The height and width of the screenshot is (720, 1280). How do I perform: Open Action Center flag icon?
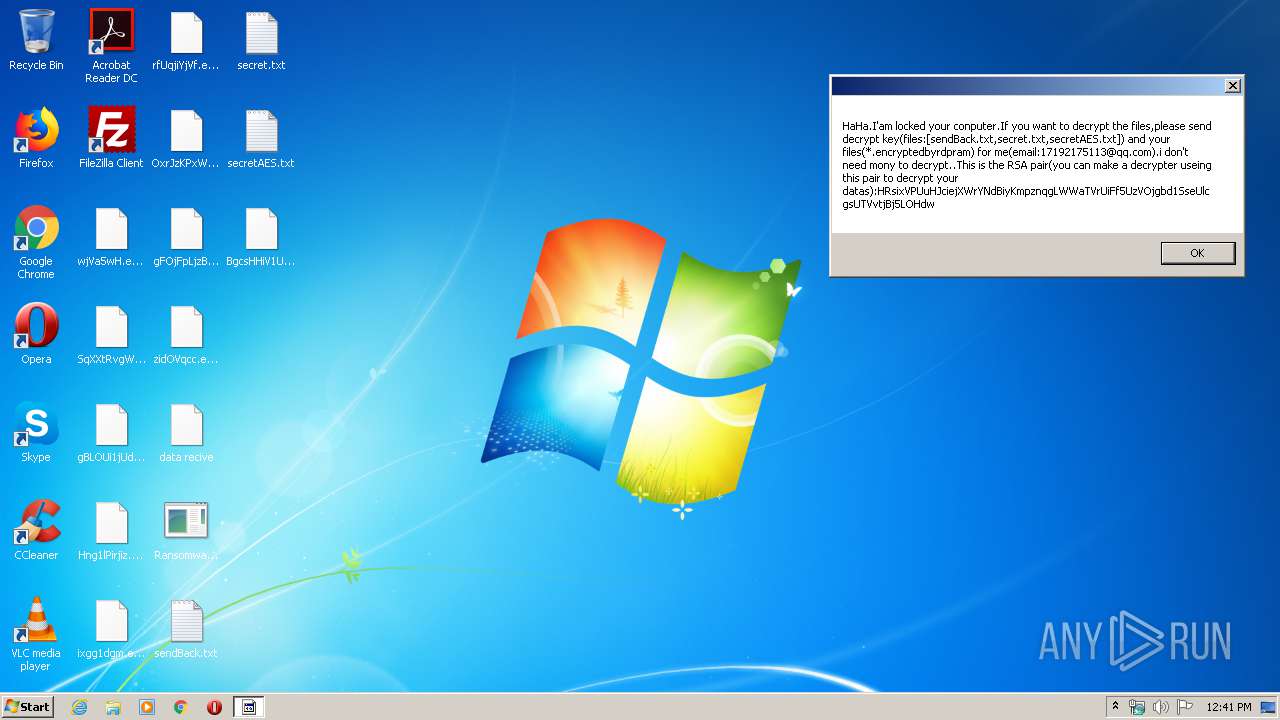coord(1184,707)
